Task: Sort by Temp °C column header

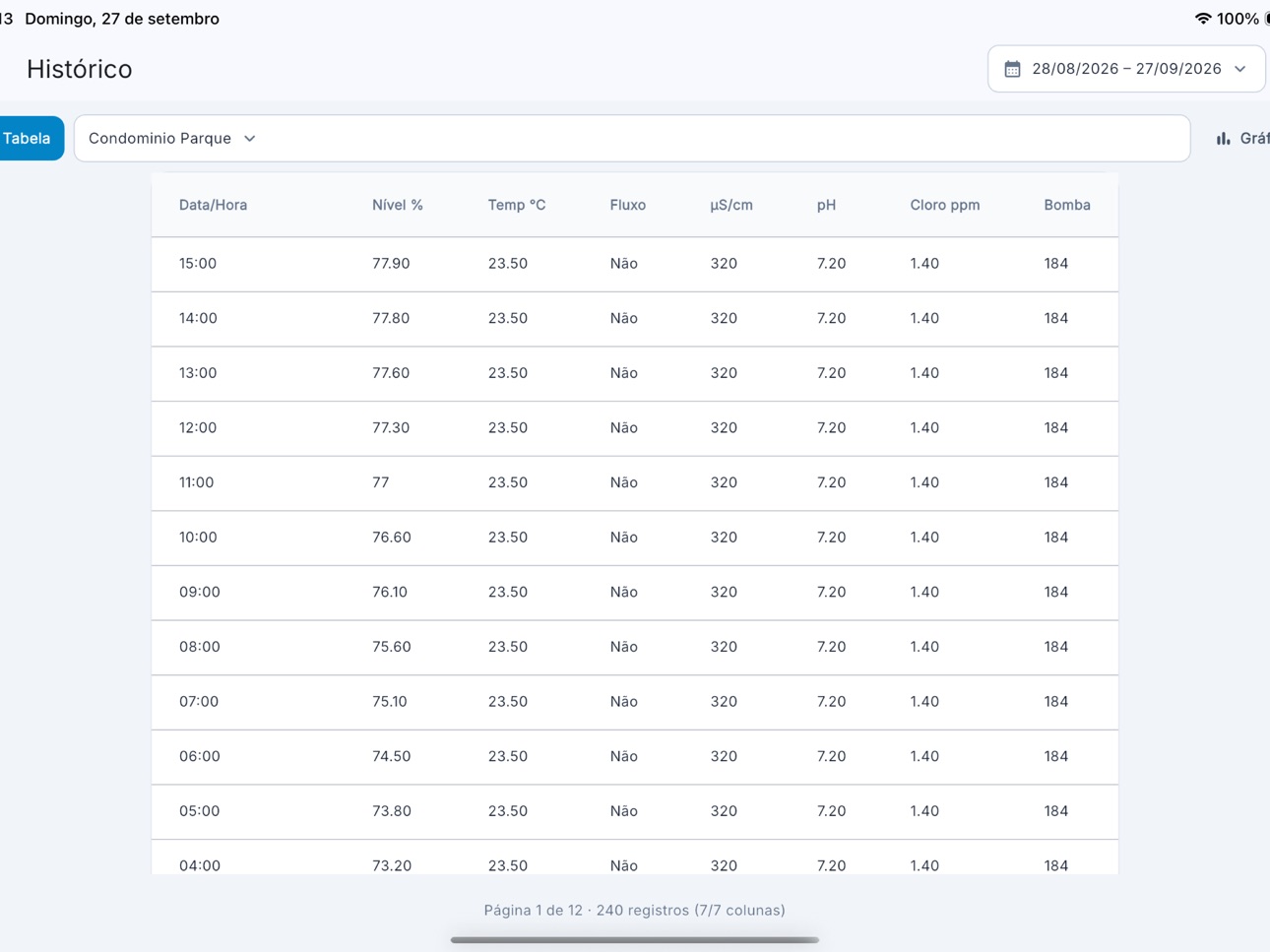Action: (x=517, y=205)
